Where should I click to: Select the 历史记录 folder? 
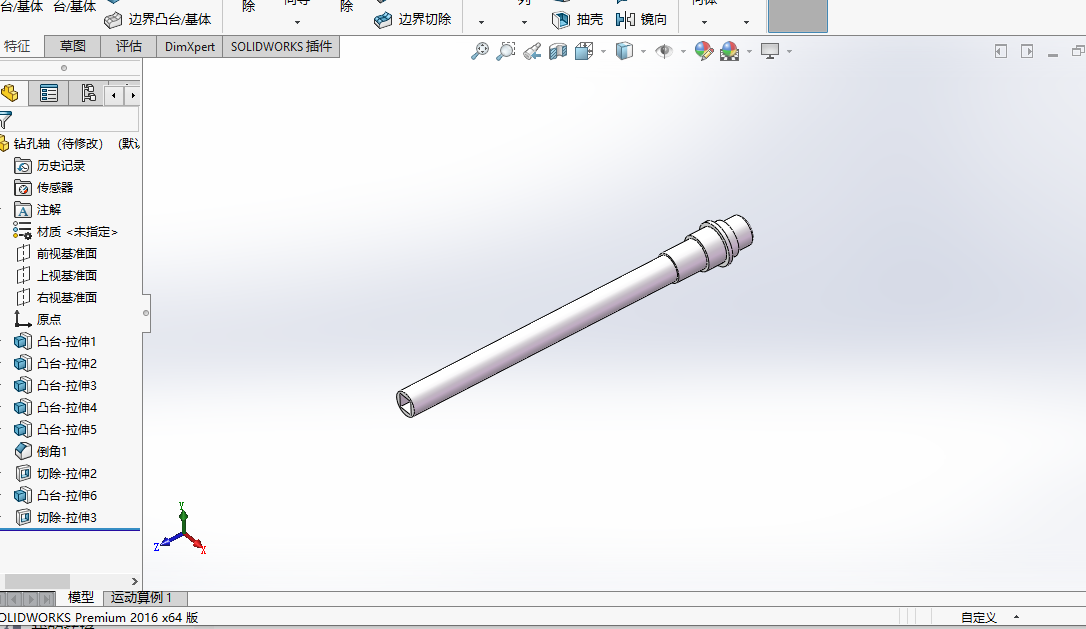(50, 166)
